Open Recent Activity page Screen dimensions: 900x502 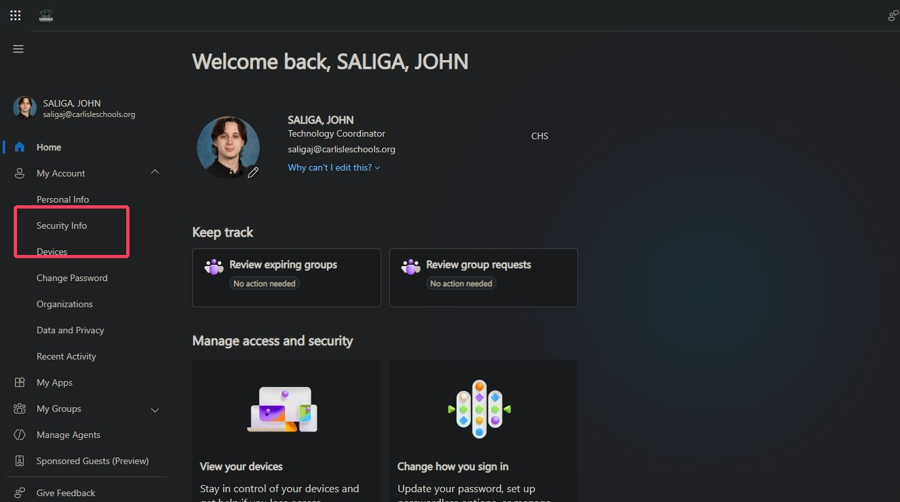66,356
